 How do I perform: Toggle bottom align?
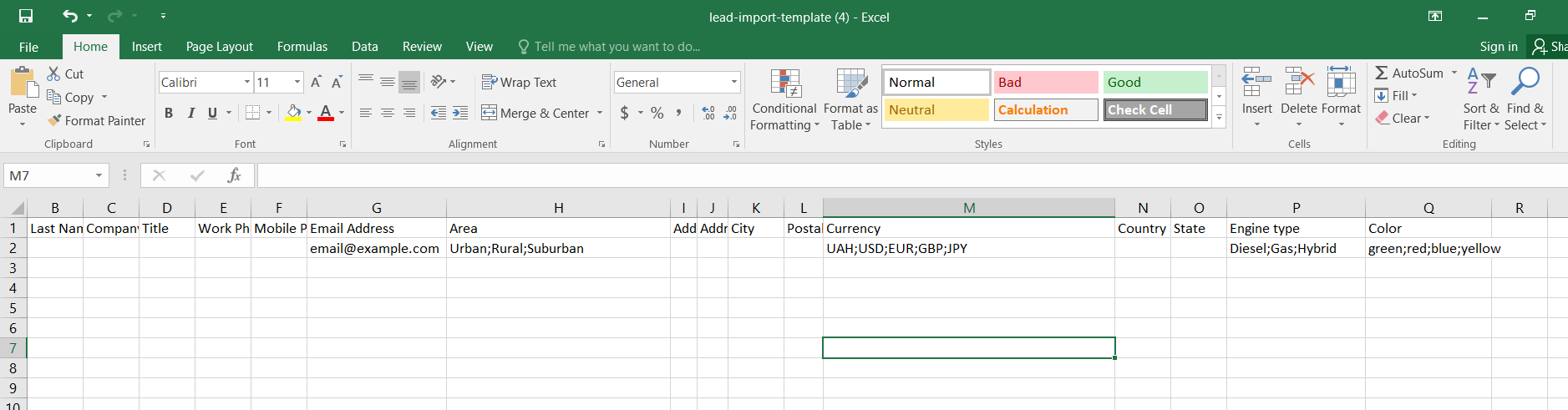(409, 82)
